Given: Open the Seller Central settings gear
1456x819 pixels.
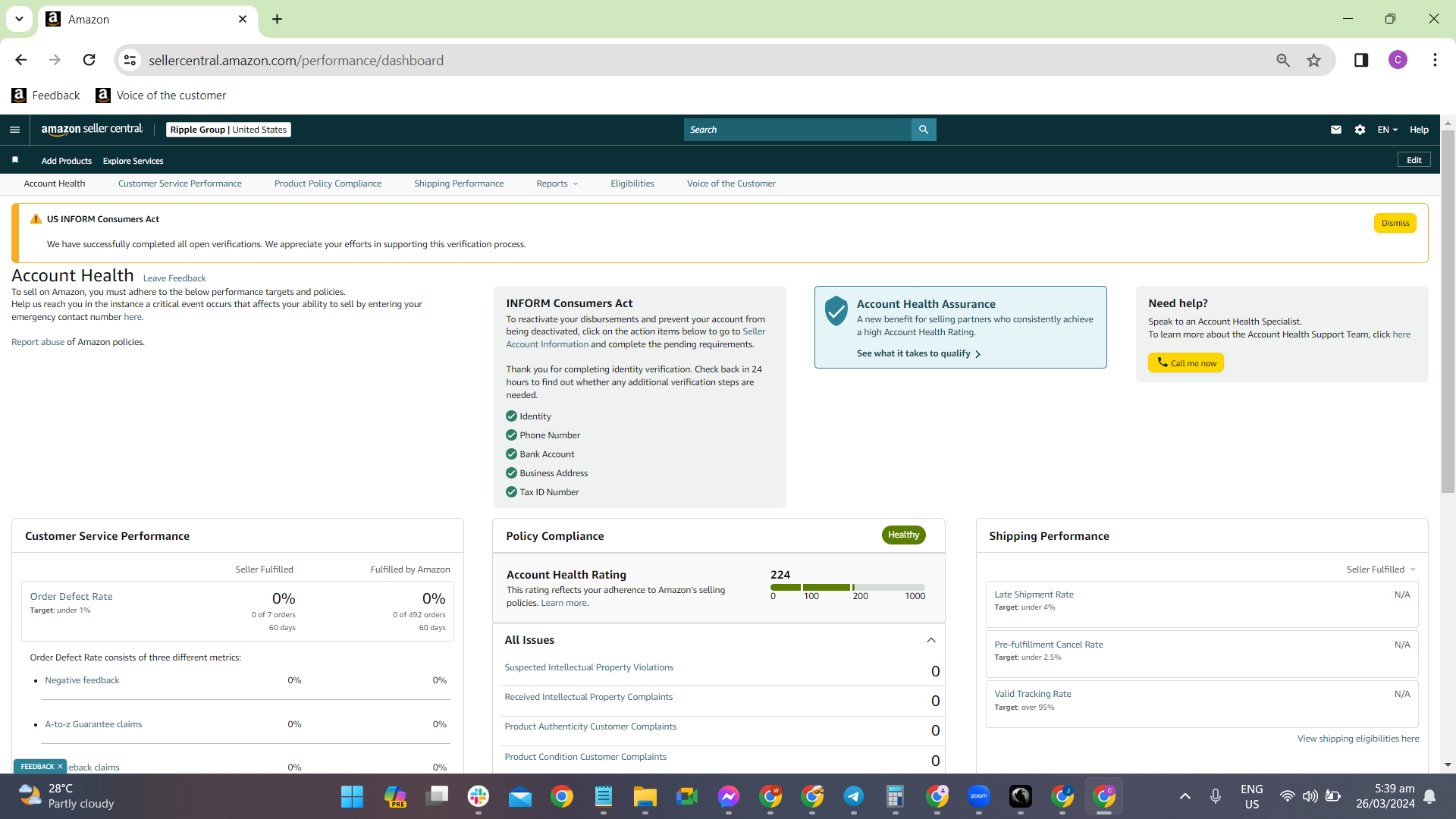Looking at the screenshot, I should point(1360,130).
